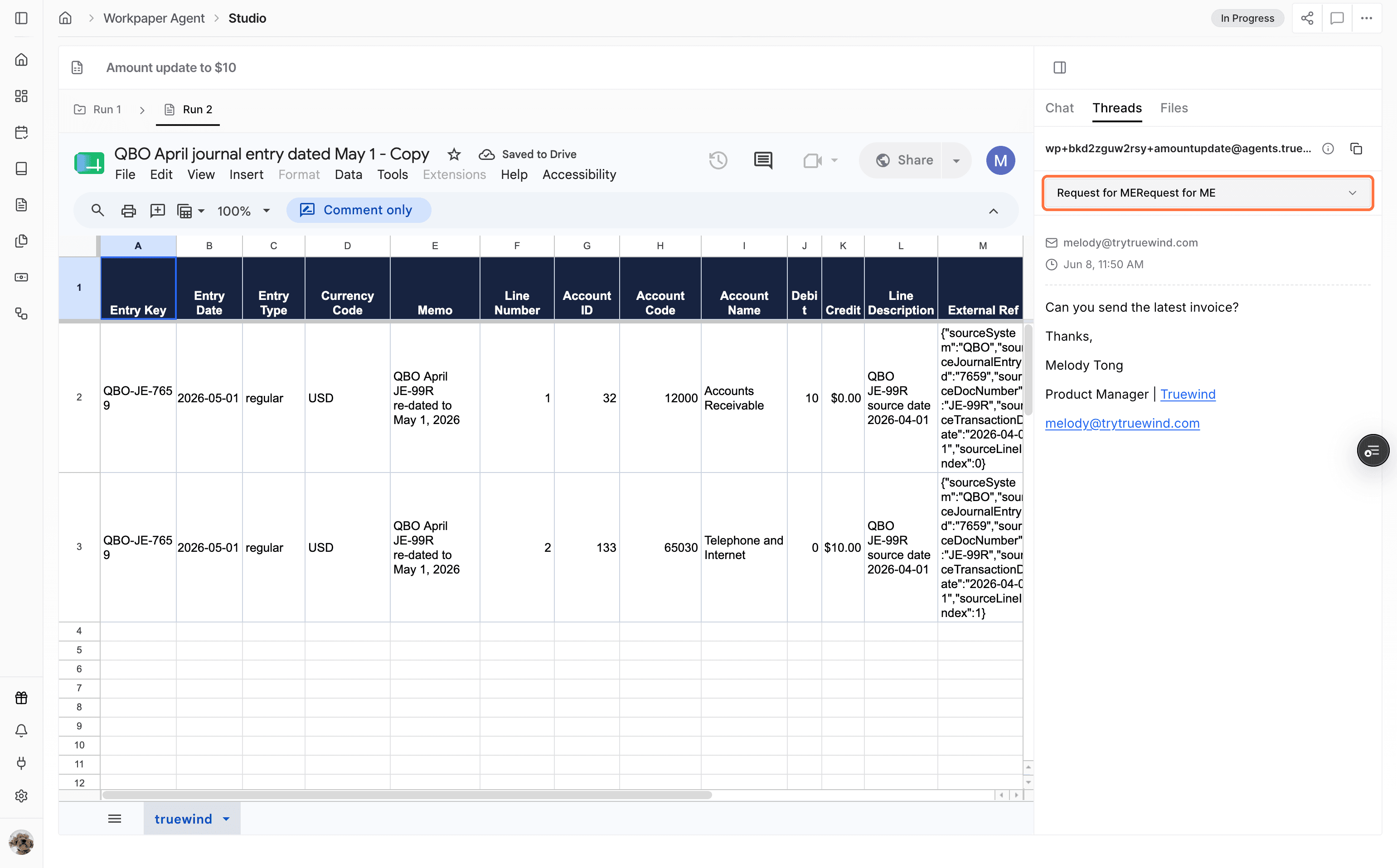The width and height of the screenshot is (1397, 868).
Task: Open the M account avatar
Action: click(x=1000, y=160)
